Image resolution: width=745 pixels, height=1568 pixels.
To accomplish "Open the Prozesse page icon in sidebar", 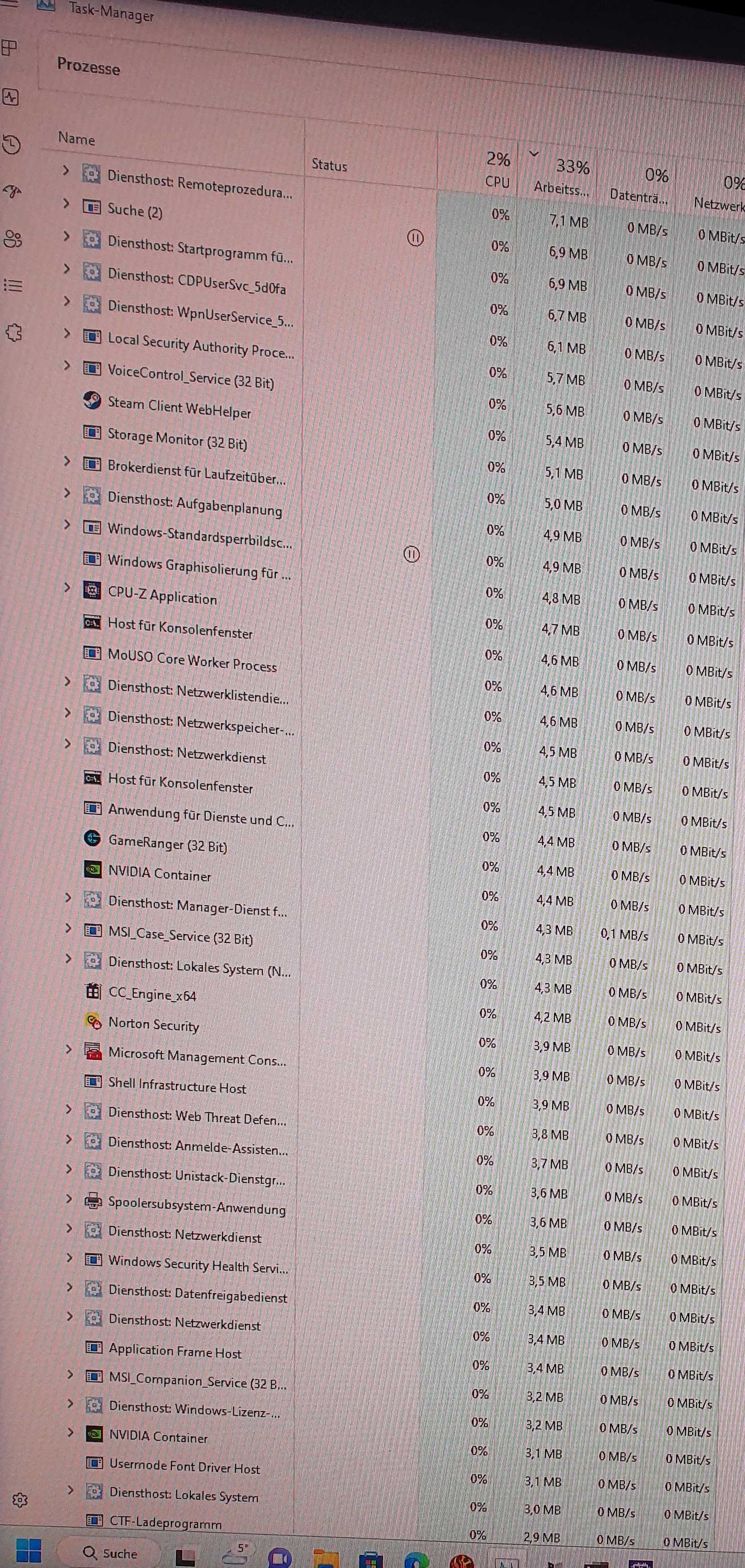I will point(10,48).
